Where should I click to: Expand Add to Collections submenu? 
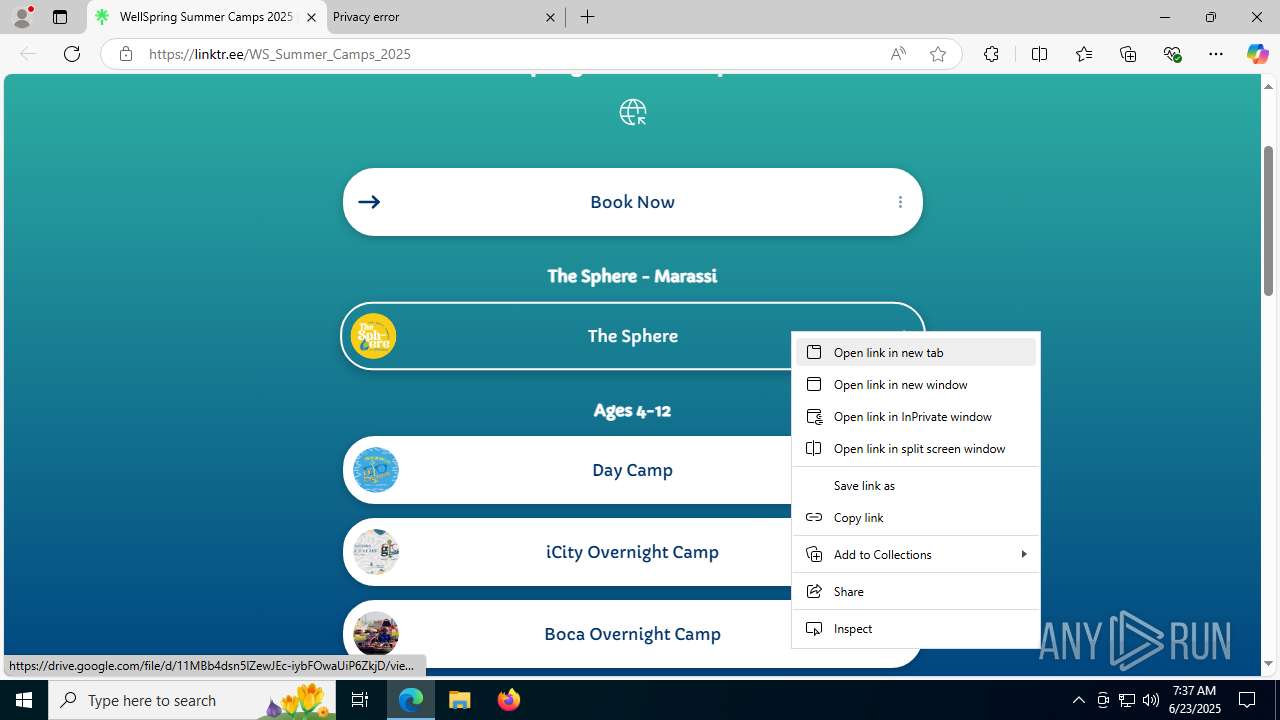click(916, 554)
